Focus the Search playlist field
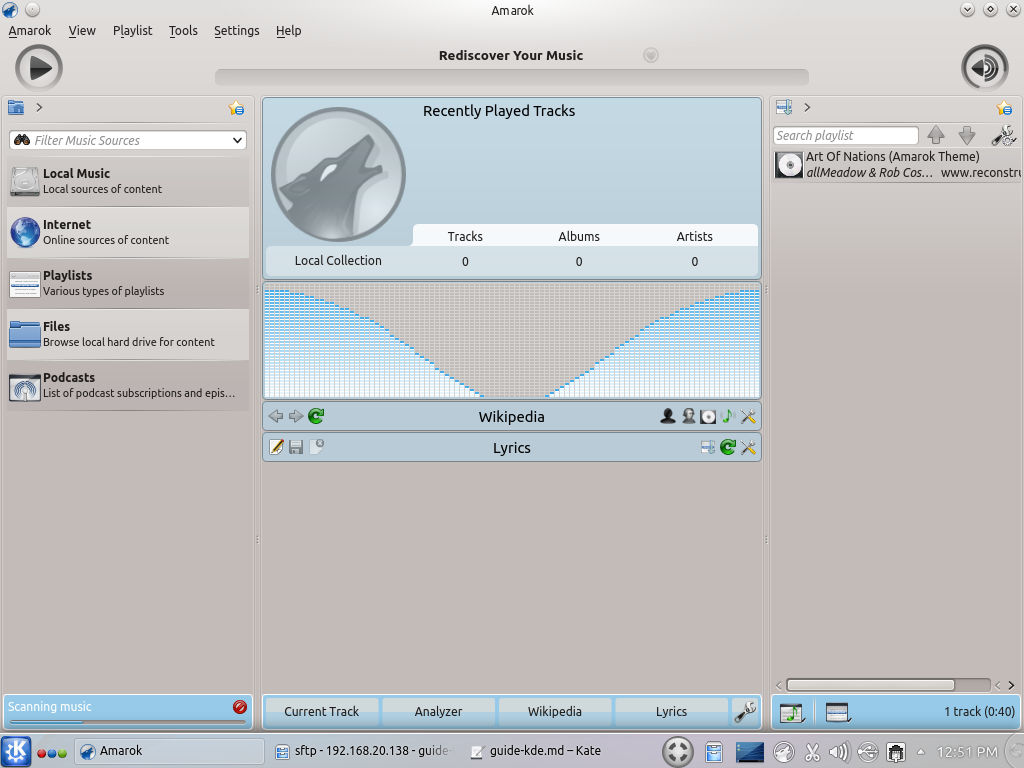Screen dimensions: 1024x768 (846, 135)
